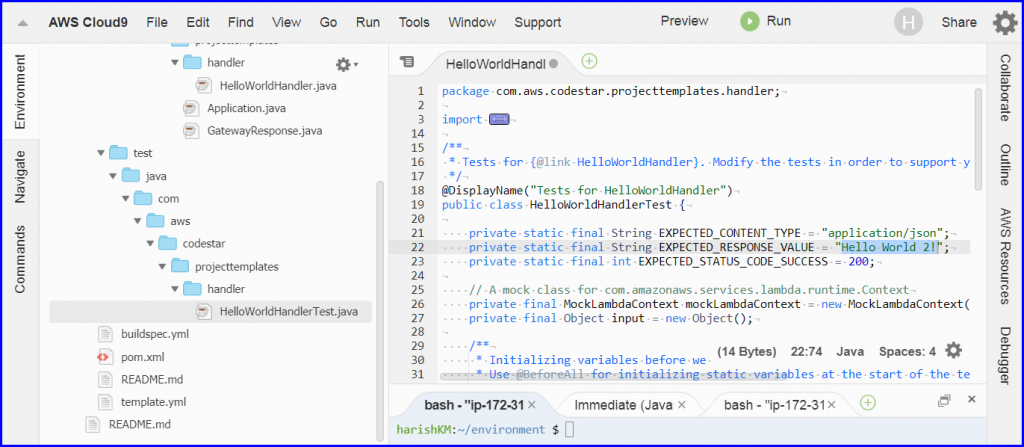Collapse the test folder in file tree
The height and width of the screenshot is (447, 1024).
pyautogui.click(x=101, y=153)
